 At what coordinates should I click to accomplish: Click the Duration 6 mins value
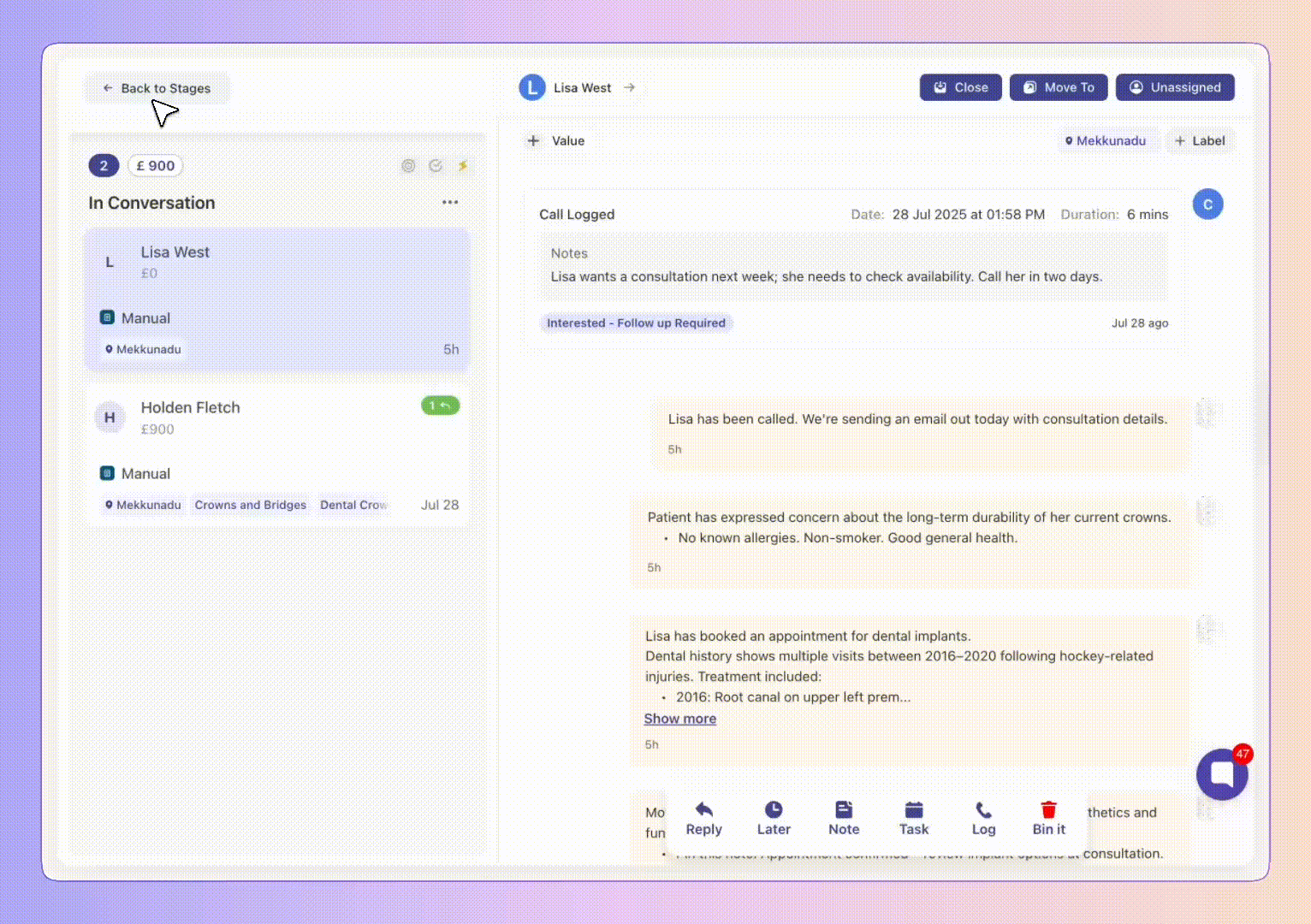[x=1147, y=215]
